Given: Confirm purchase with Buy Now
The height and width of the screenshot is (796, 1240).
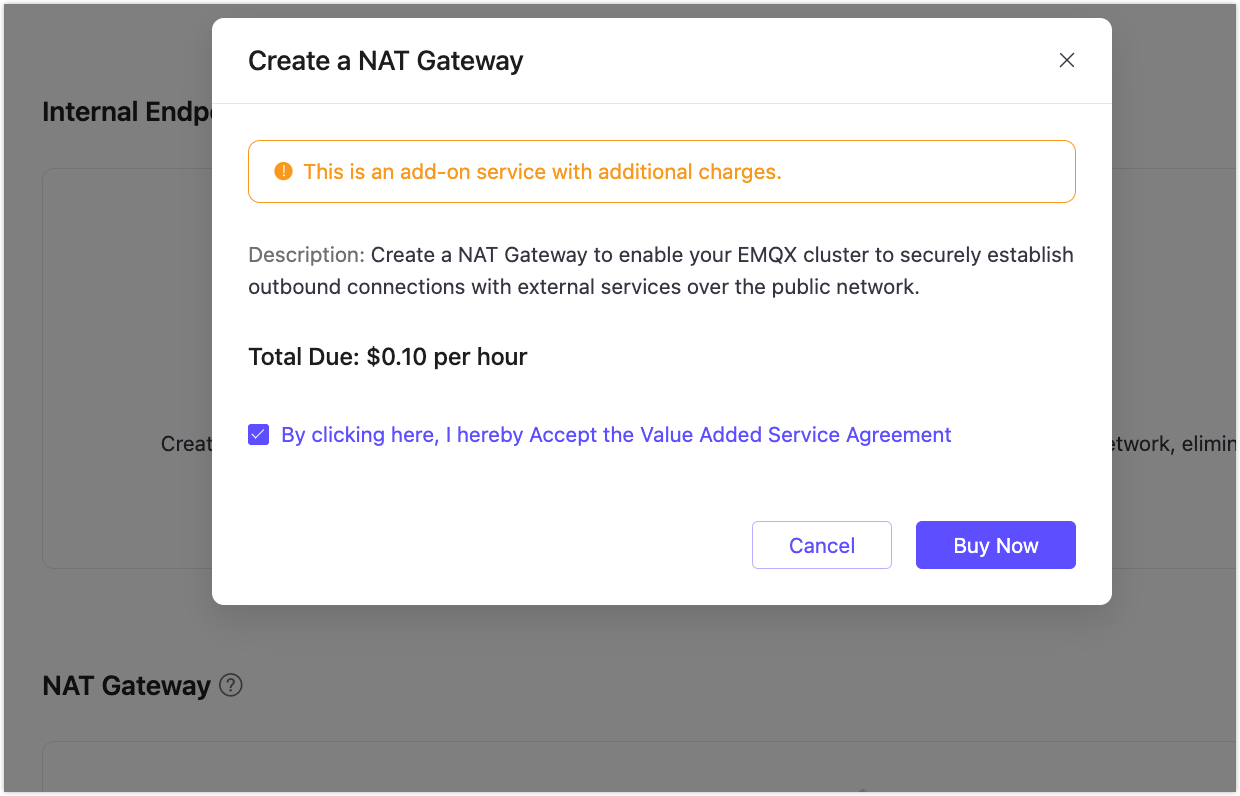Looking at the screenshot, I should [995, 545].
